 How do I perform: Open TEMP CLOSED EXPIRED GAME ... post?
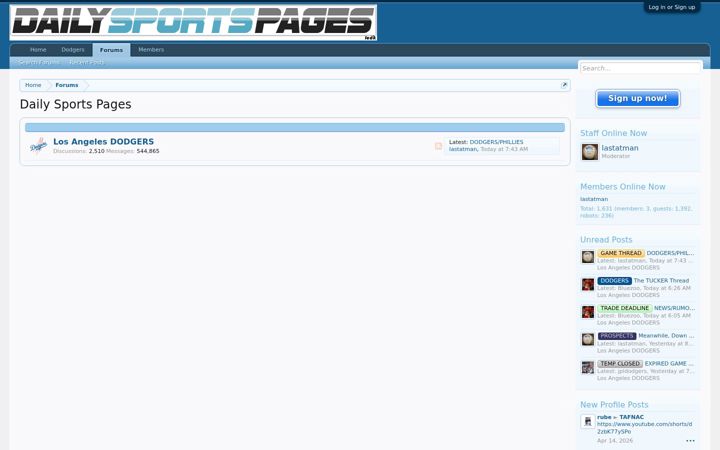669,363
